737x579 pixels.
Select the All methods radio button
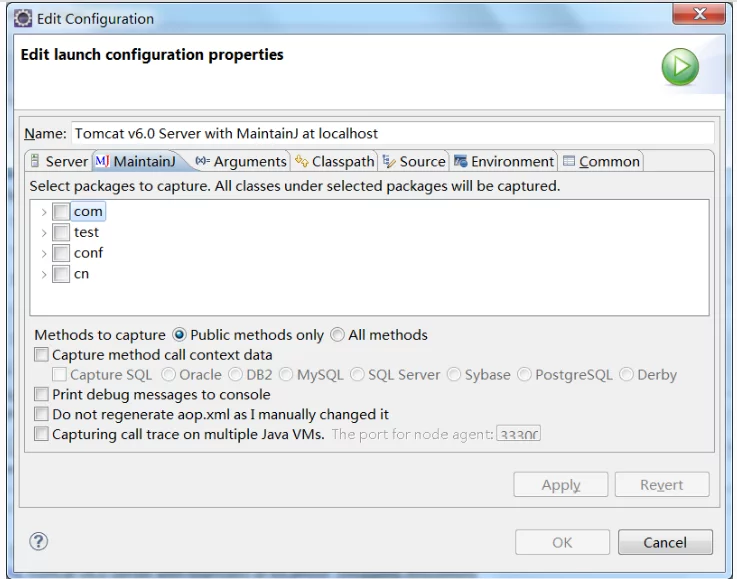point(338,335)
